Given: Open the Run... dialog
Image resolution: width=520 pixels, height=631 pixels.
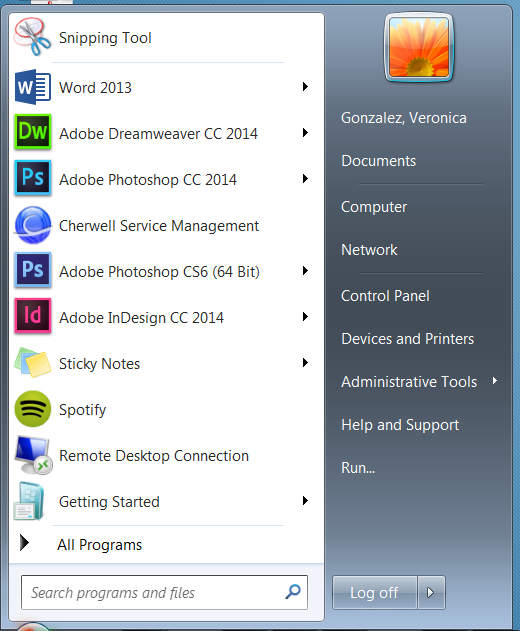Looking at the screenshot, I should point(358,468).
